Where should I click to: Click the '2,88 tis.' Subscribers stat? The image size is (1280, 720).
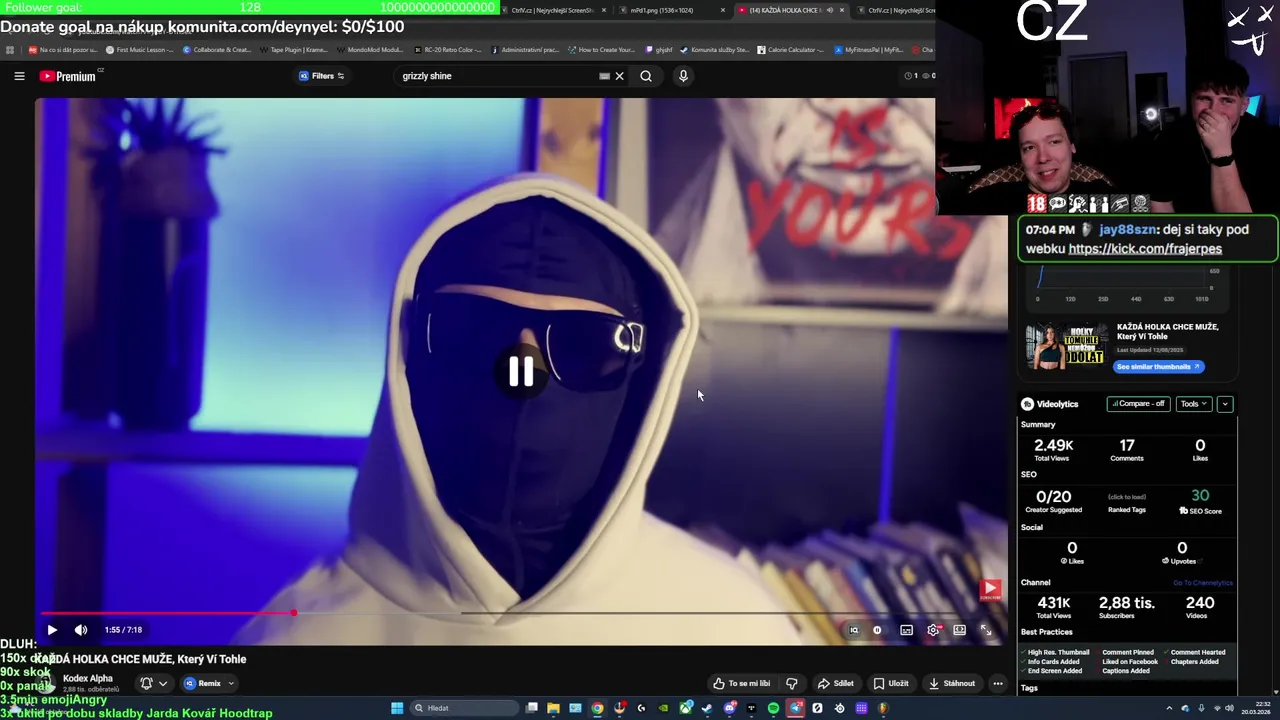1127,603
